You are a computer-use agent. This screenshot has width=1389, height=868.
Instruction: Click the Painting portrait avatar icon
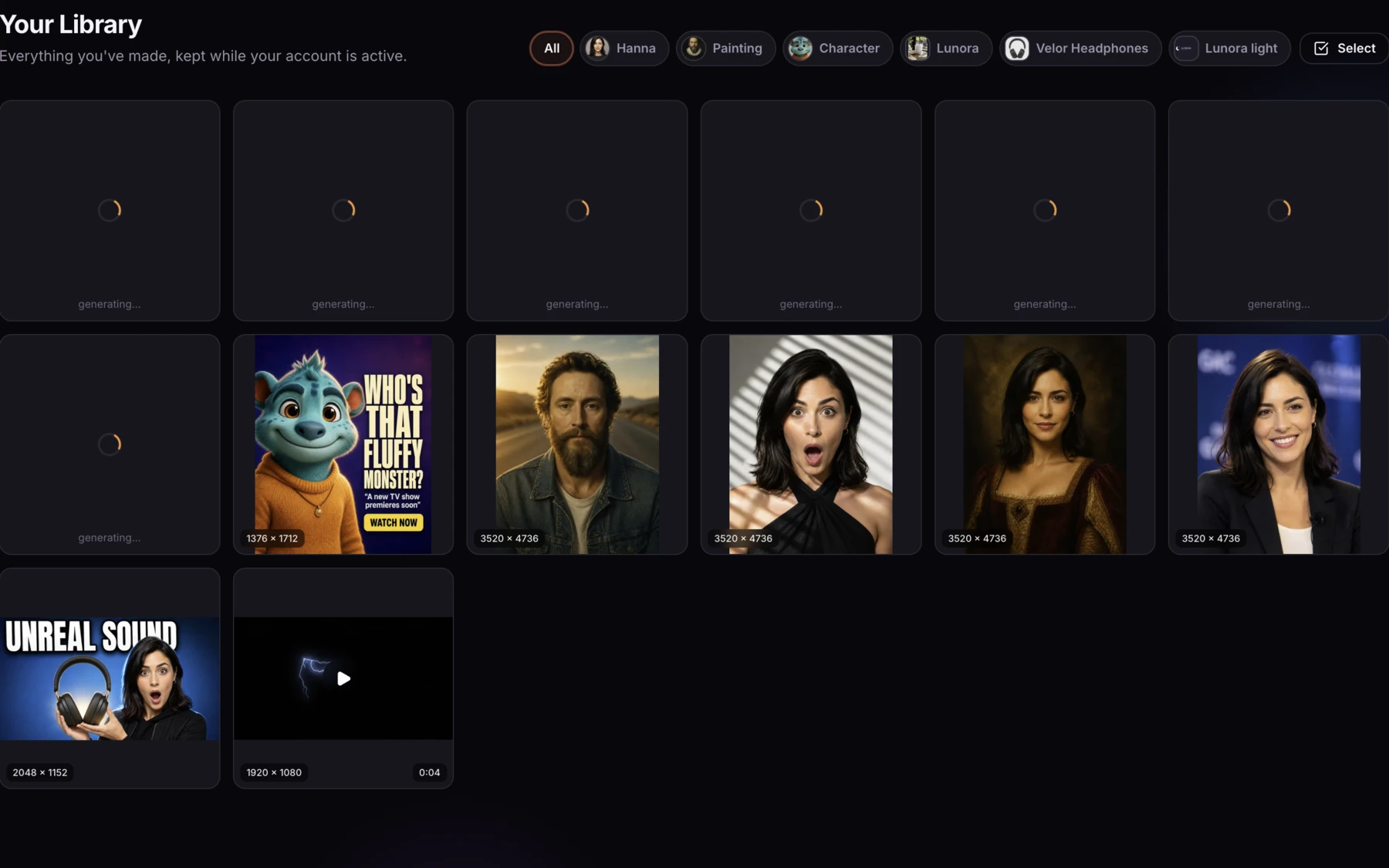tap(694, 48)
